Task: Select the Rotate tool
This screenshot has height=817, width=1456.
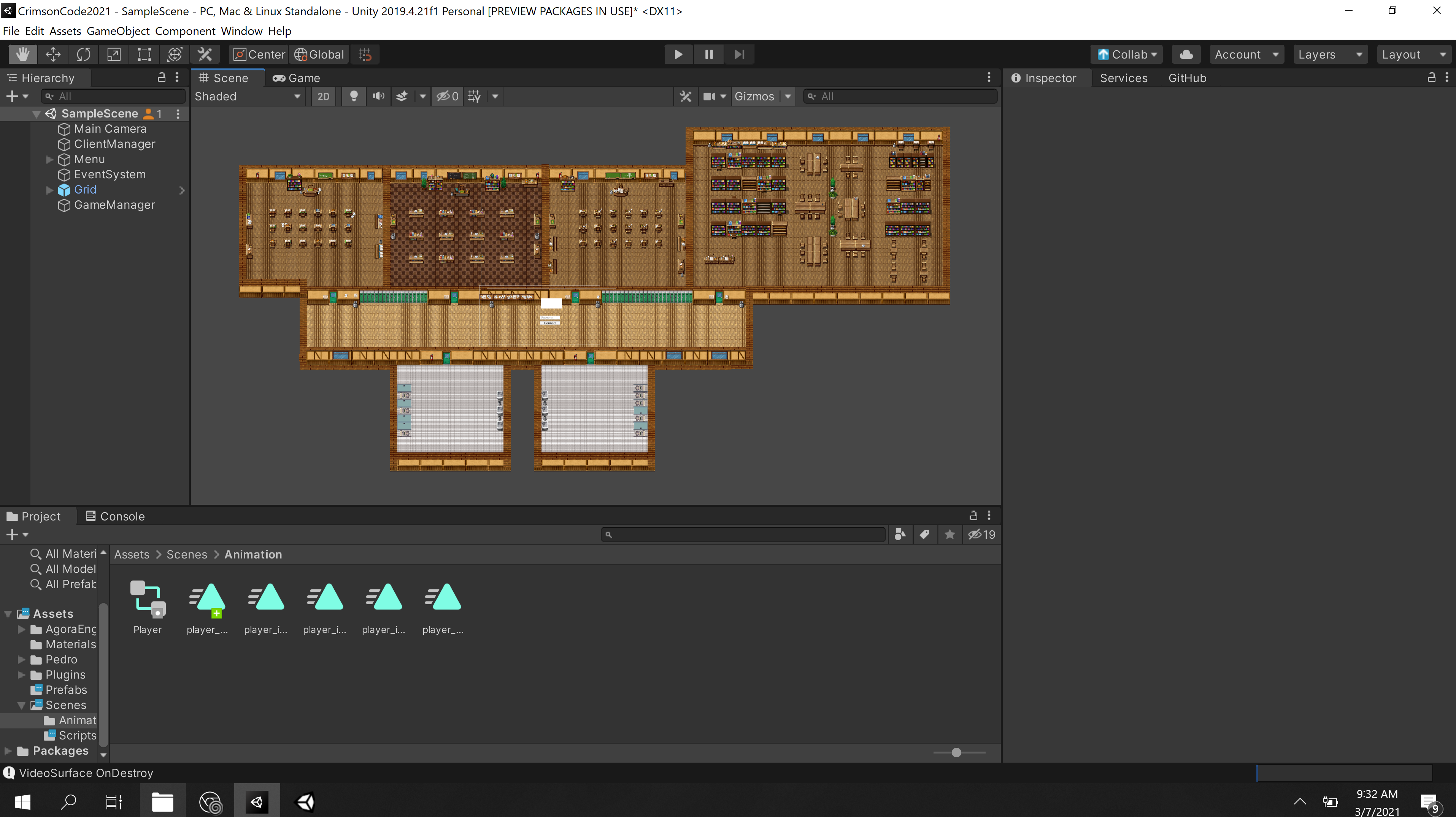Action: pos(84,54)
